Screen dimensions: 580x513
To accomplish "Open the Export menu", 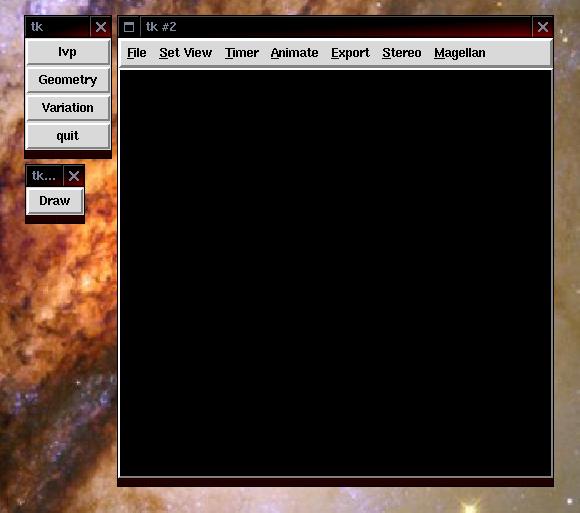I will pos(350,53).
